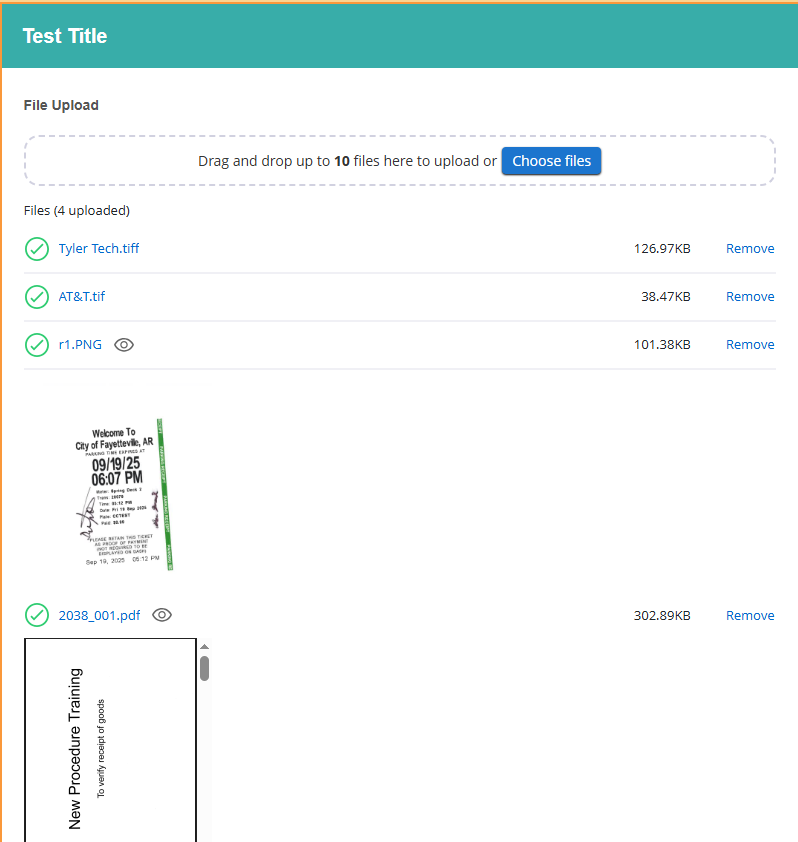Click the New Procedure Training PDF page
This screenshot has height=842, width=798.
click(x=110, y=745)
